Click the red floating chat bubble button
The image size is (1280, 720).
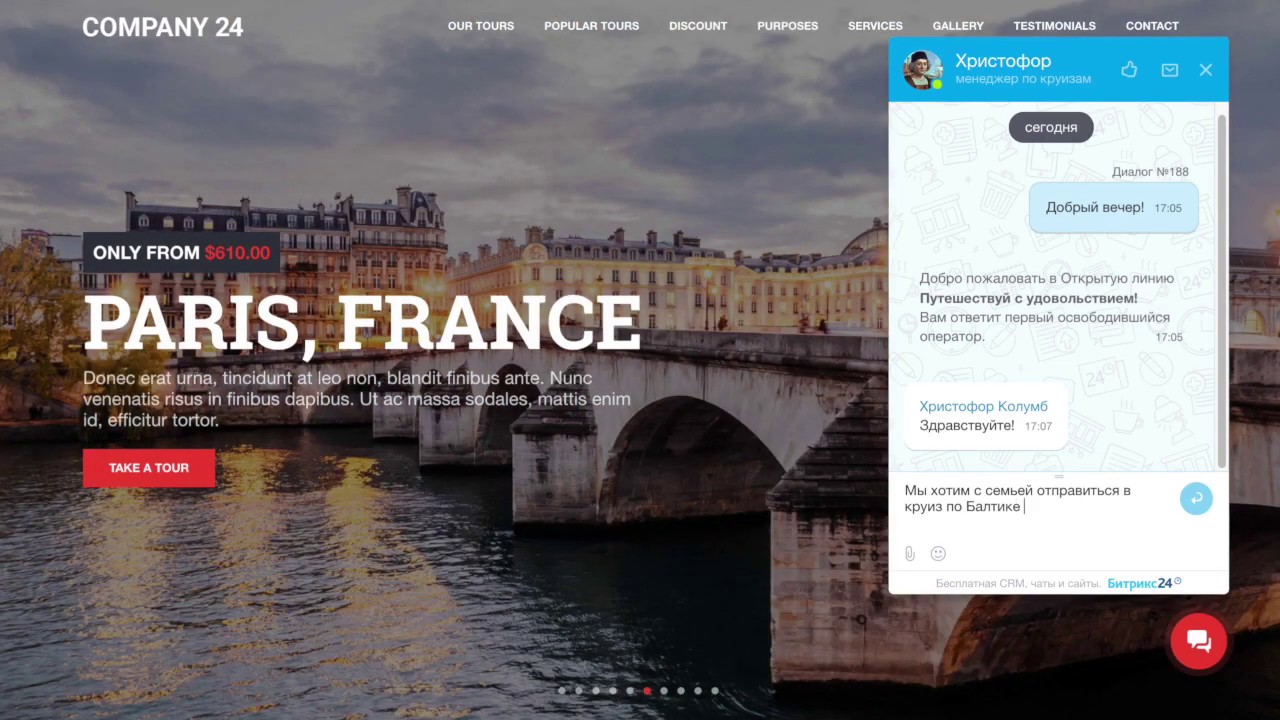coord(1198,641)
